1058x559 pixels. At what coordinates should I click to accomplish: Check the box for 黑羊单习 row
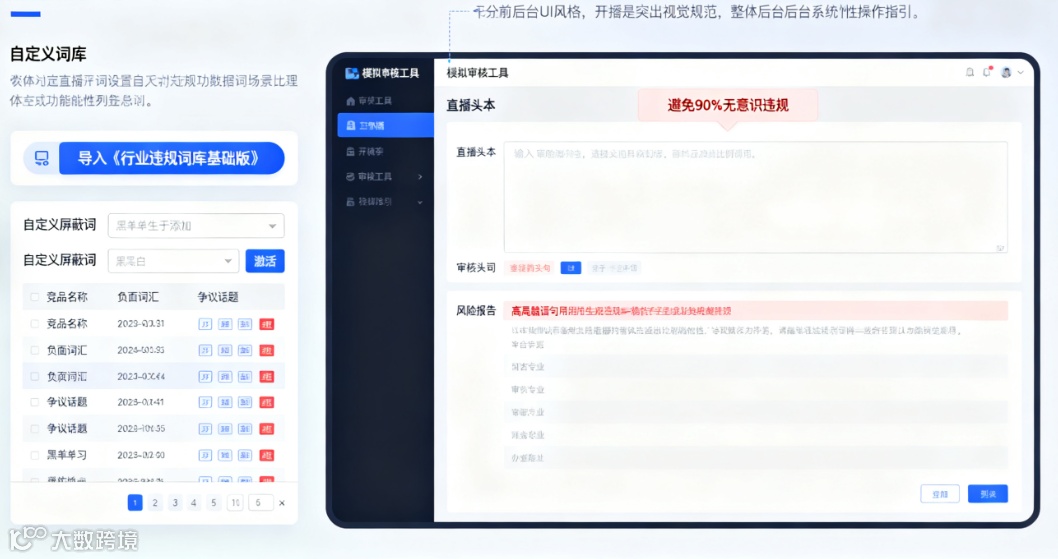click(34, 455)
